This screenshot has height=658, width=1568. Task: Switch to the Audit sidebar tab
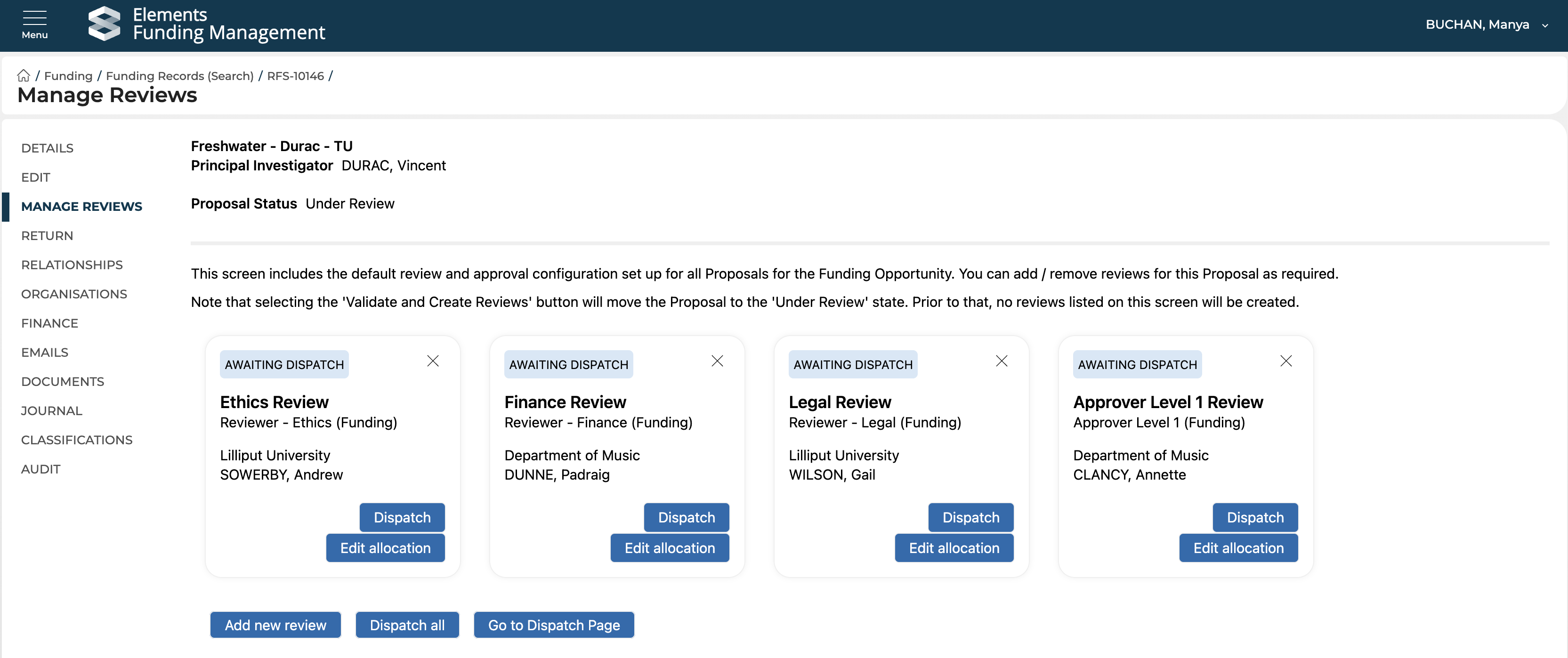pos(40,469)
